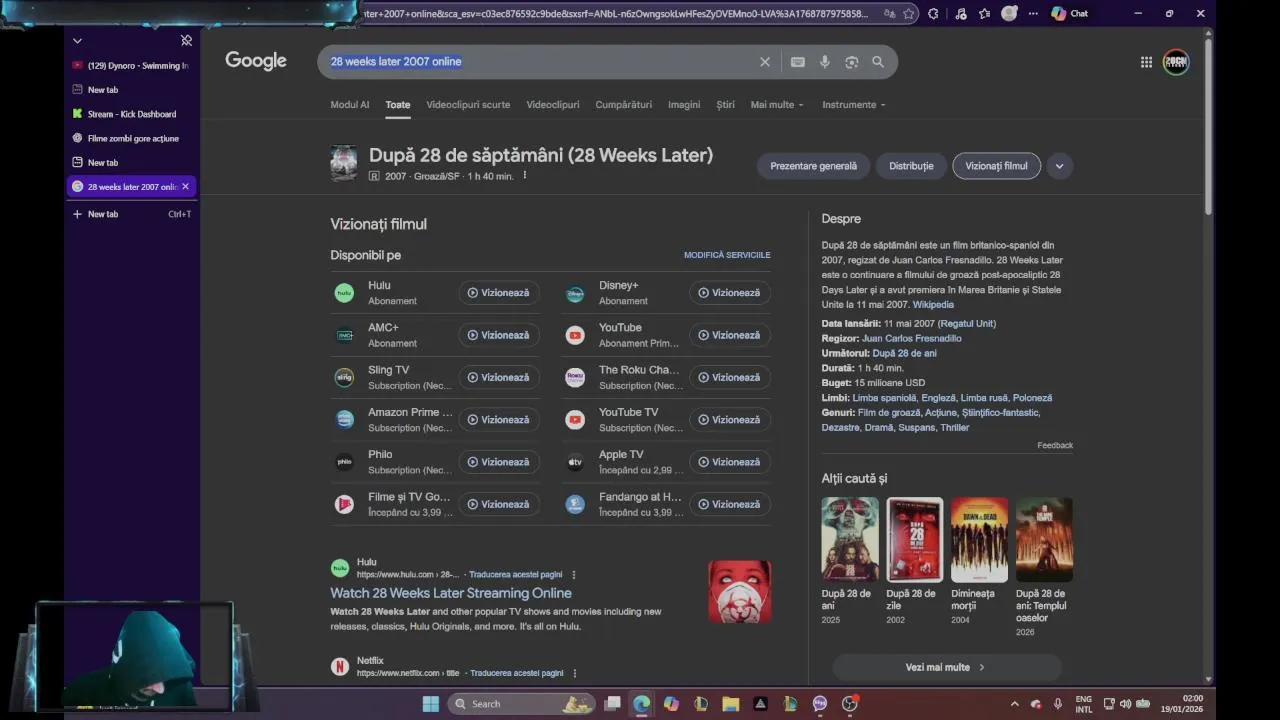1280x720 pixels.
Task: Click the browser profile avatar in toolbar
Action: (x=1010, y=14)
